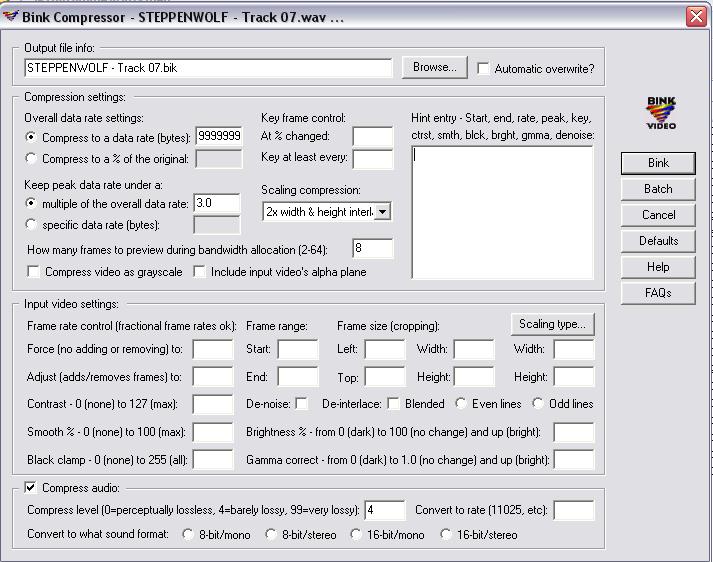Choose 16-bit/mono sound format
713x562 pixels.
(x=356, y=534)
